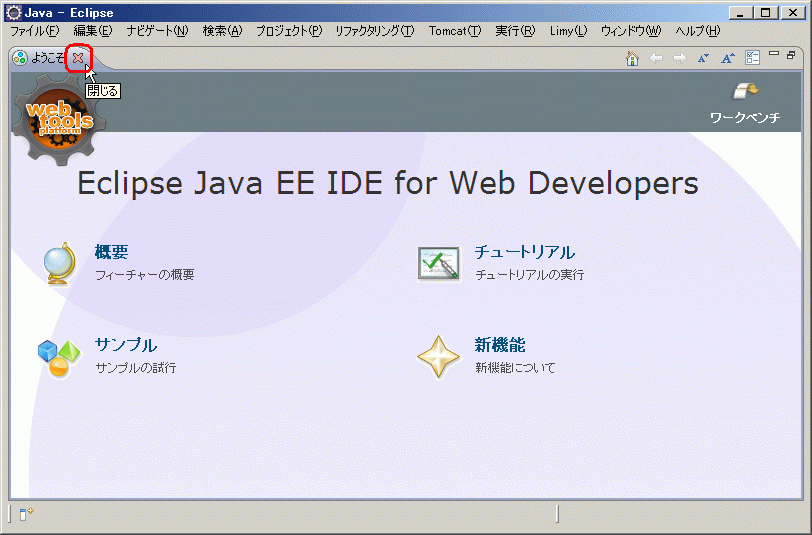Open the 検索(A) menu

(x=222, y=31)
